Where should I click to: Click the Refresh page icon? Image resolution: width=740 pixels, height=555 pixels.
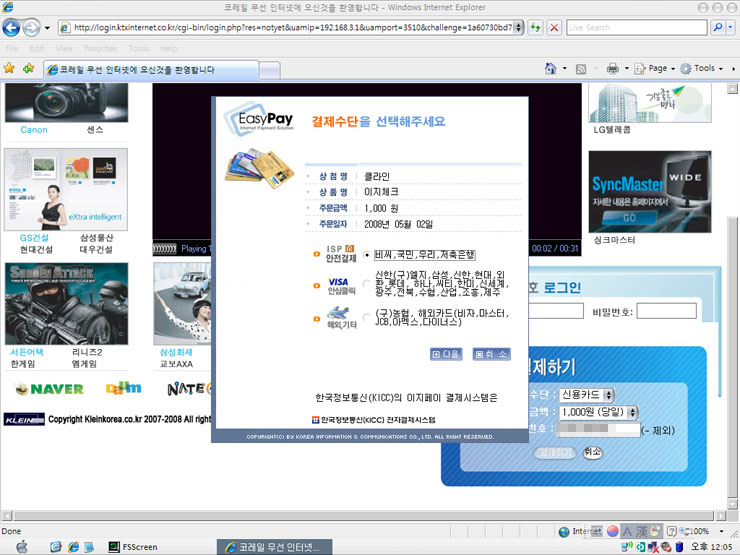pos(535,27)
